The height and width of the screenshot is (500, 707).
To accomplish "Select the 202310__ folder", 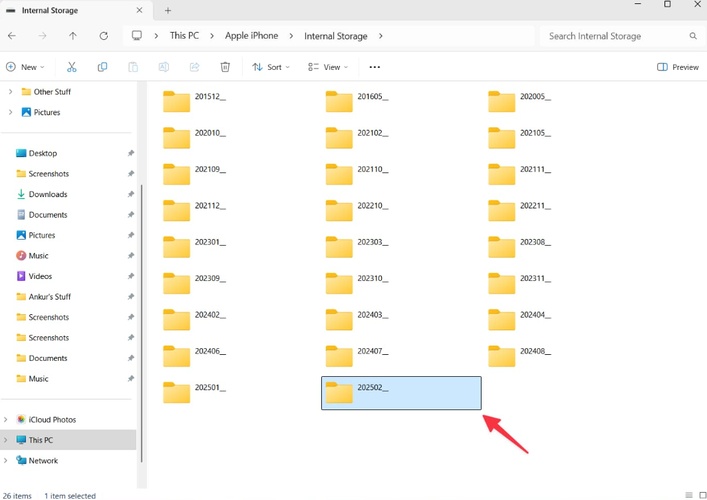I will coord(357,284).
